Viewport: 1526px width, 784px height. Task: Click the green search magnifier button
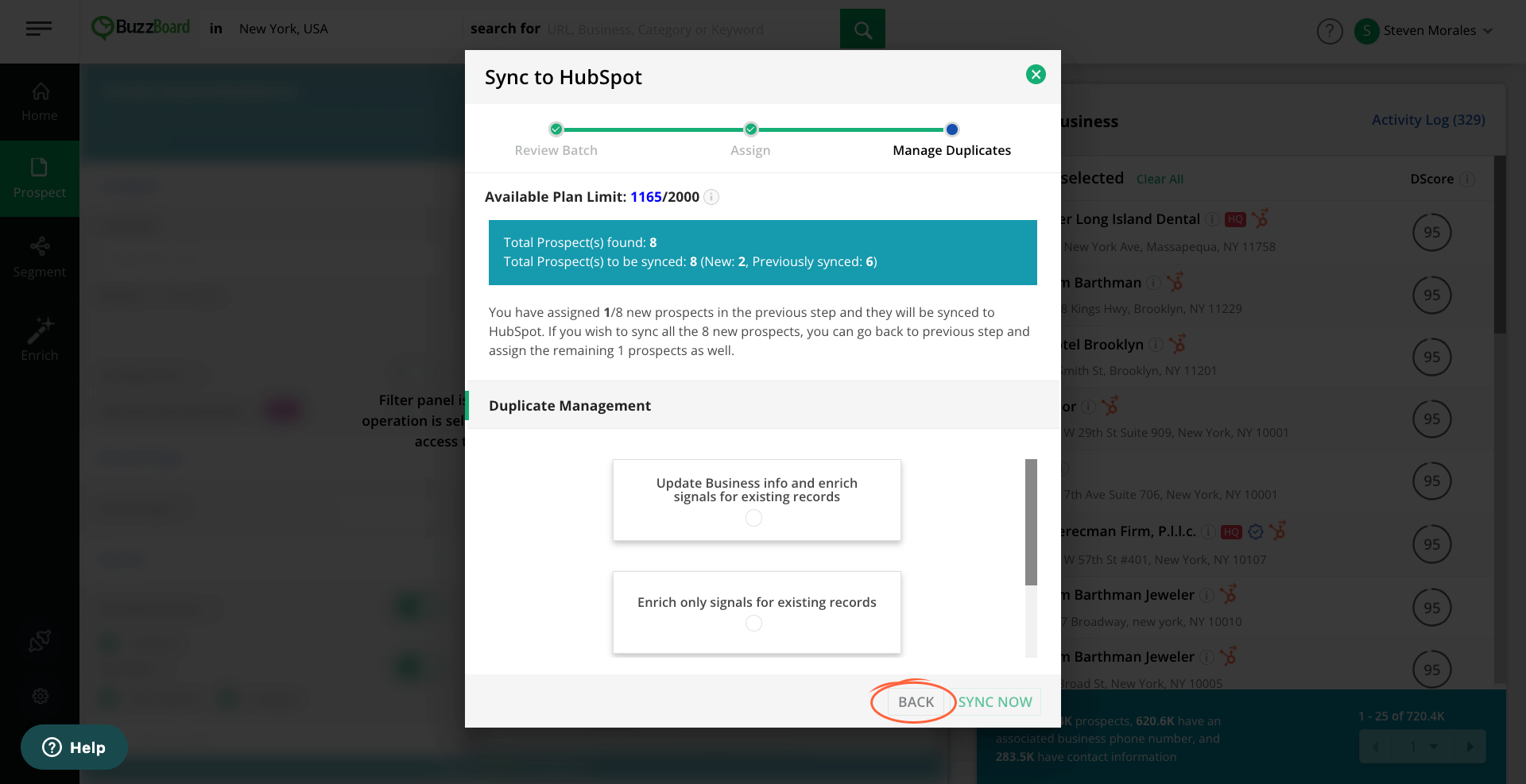tap(862, 29)
